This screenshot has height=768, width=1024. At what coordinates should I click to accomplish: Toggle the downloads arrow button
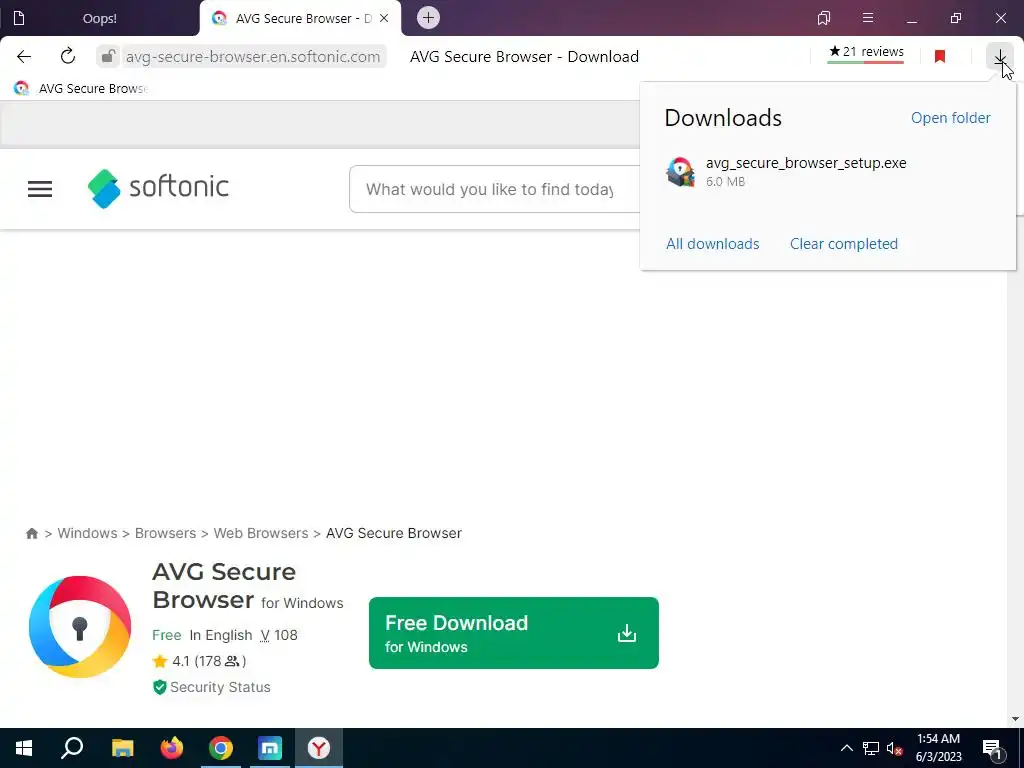click(1000, 56)
